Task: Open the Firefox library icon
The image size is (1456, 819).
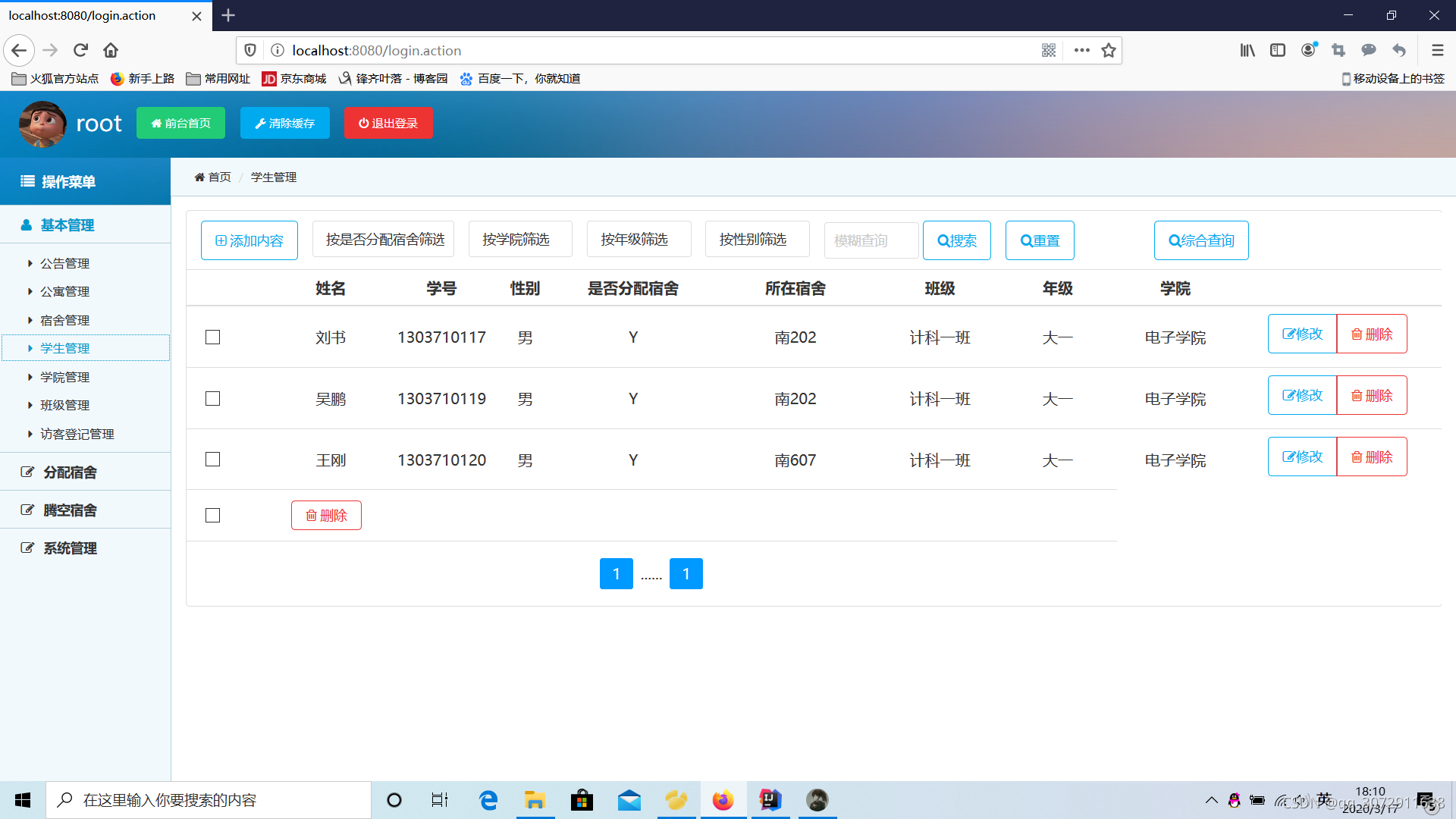Action: (1247, 50)
